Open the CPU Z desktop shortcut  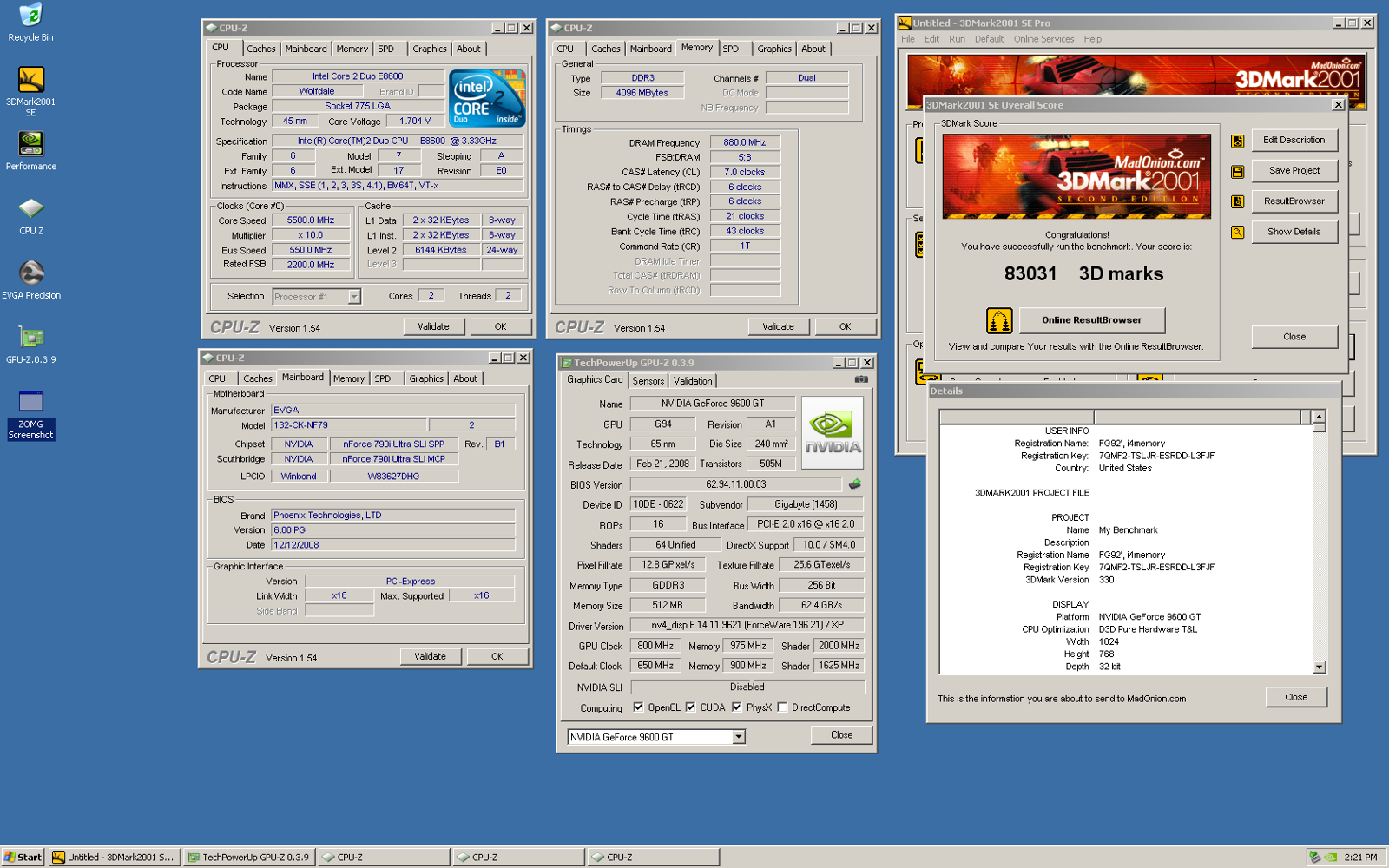pos(30,216)
